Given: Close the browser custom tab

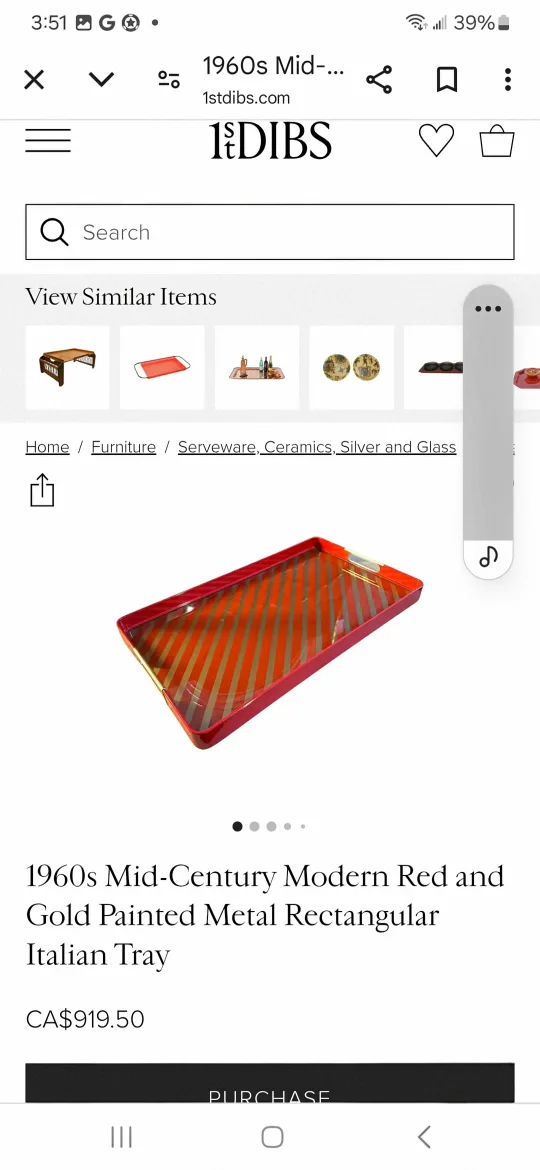Looking at the screenshot, I should [x=34, y=79].
